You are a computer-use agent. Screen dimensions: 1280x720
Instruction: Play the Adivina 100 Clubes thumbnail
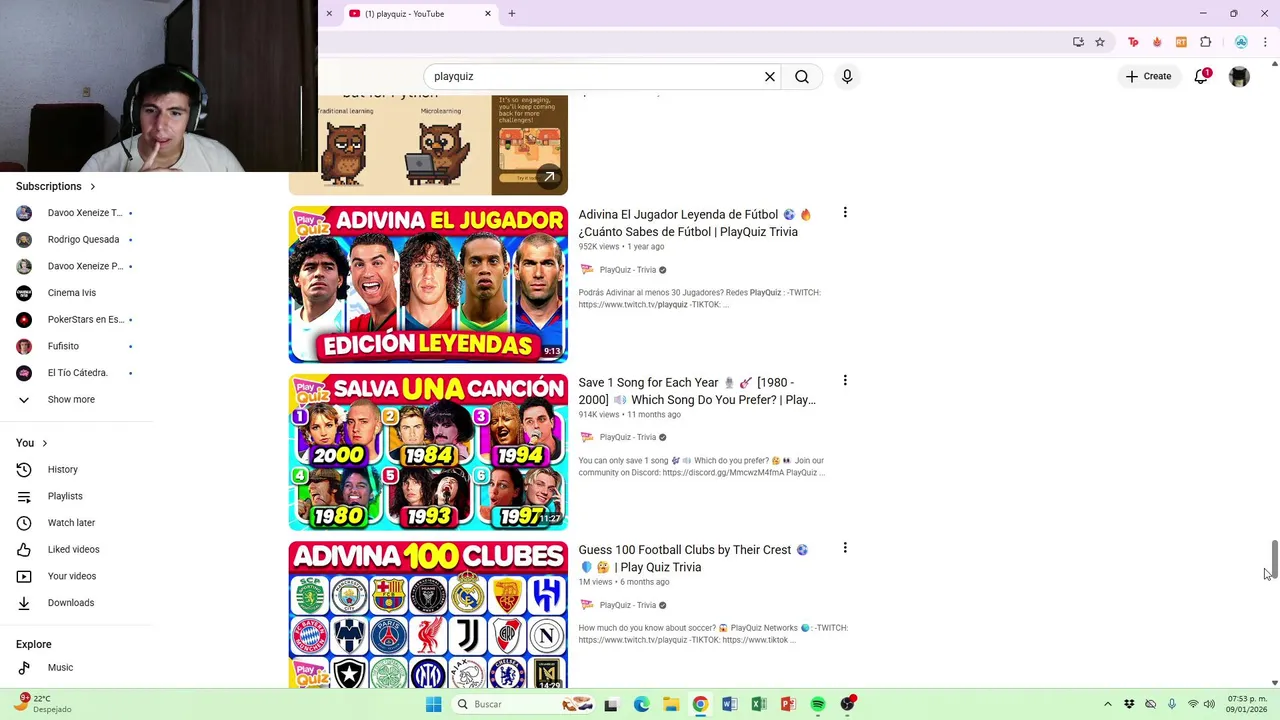coord(428,615)
